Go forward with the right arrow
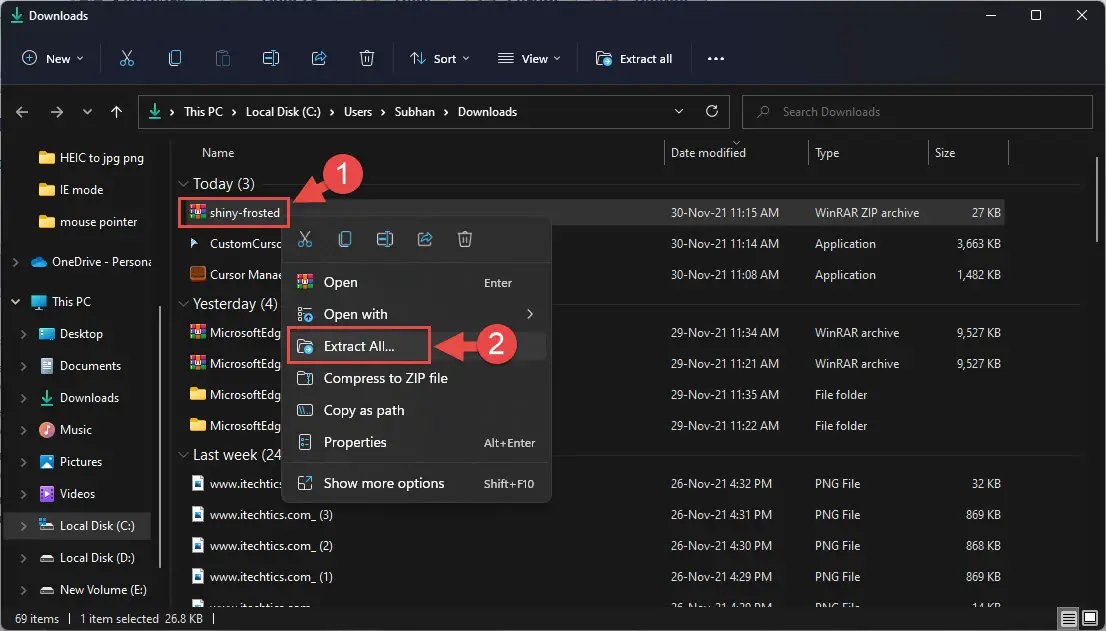1106x631 pixels. (x=56, y=112)
